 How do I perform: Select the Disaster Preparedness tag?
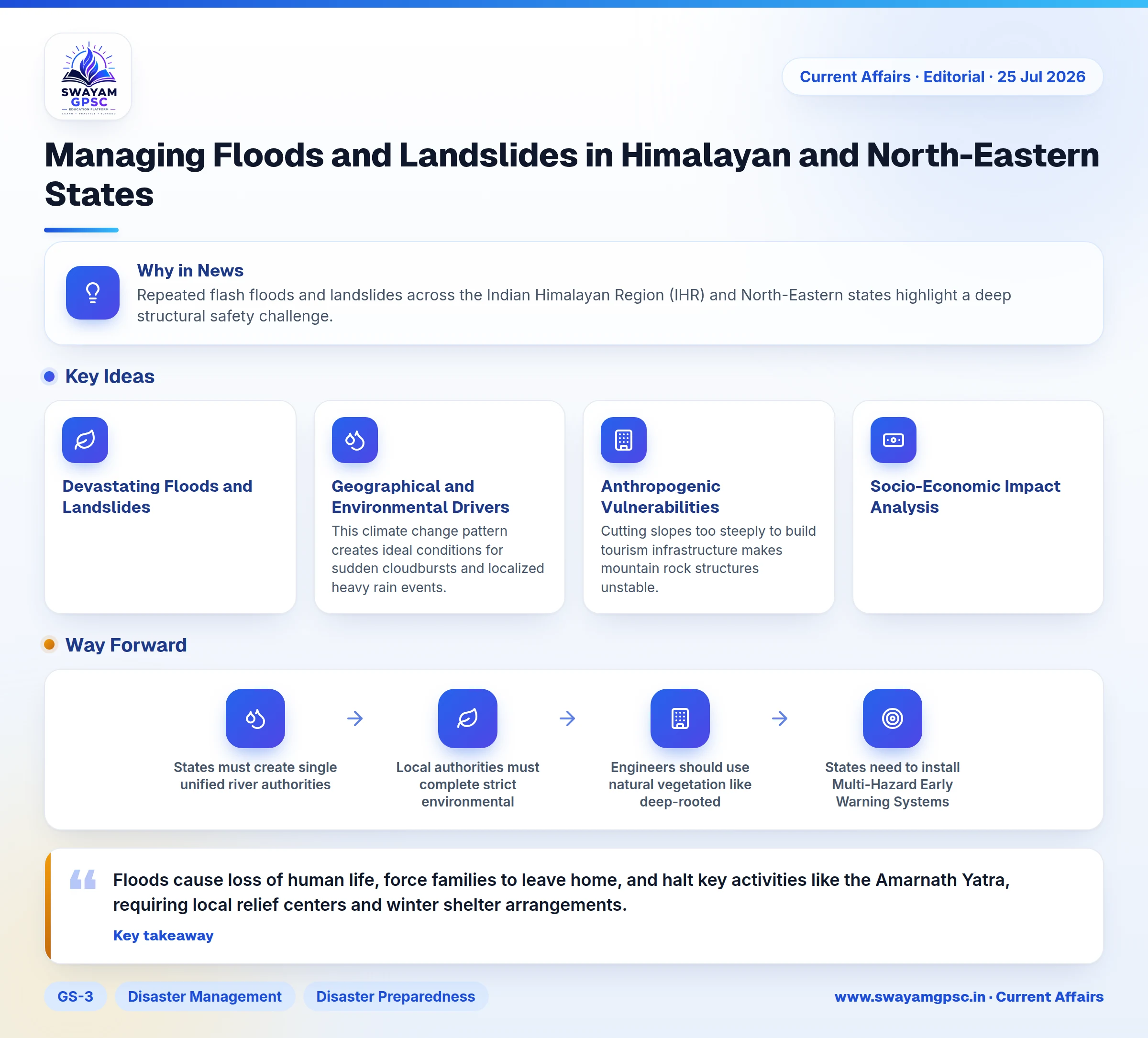[396, 996]
